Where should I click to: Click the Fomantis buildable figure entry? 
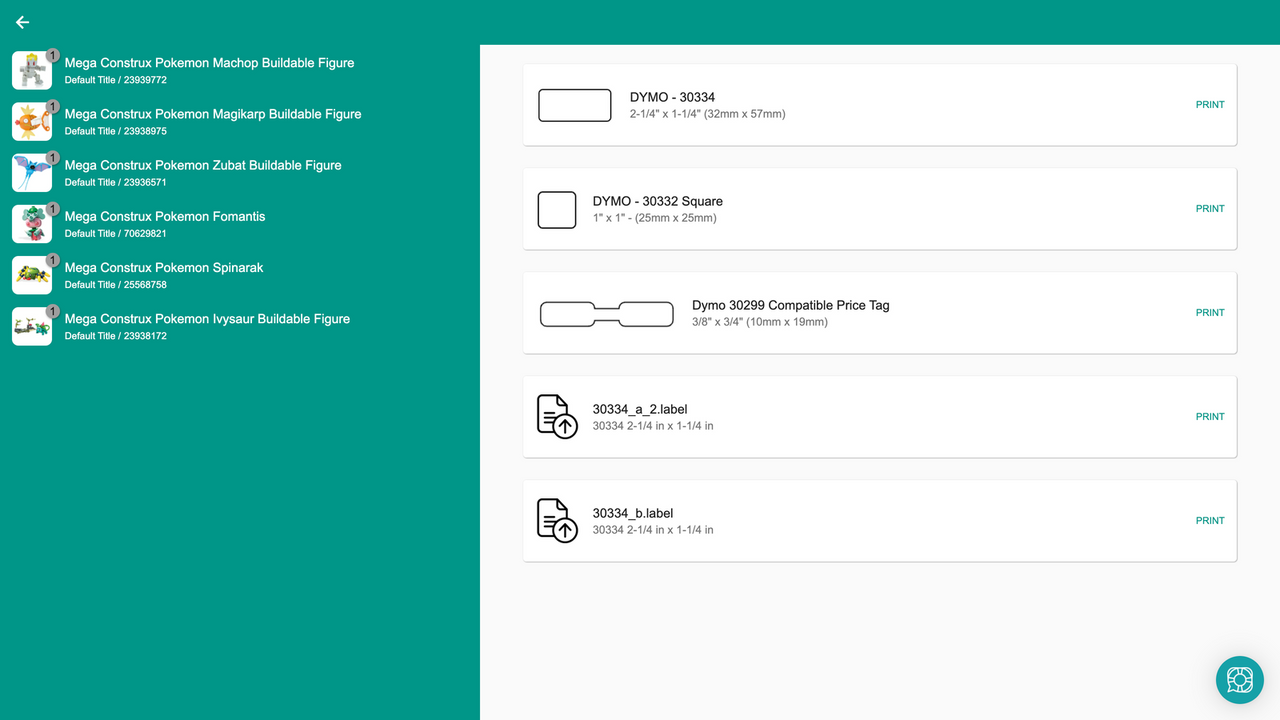tap(164, 216)
